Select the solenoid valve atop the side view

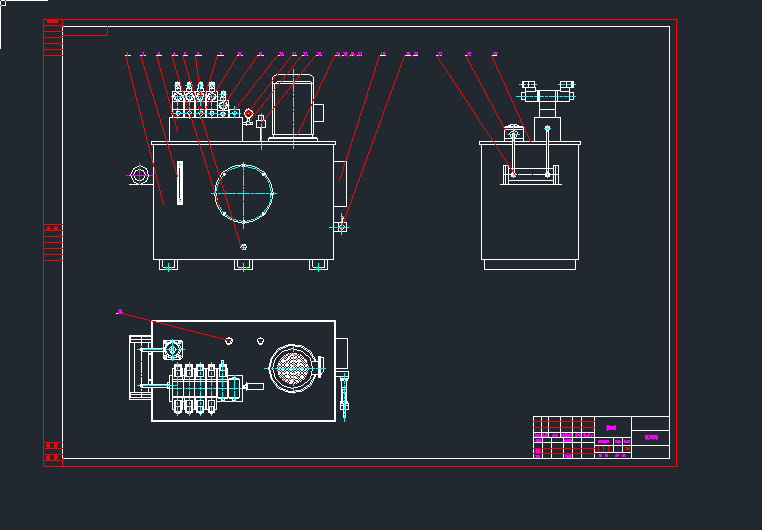[x=548, y=95]
